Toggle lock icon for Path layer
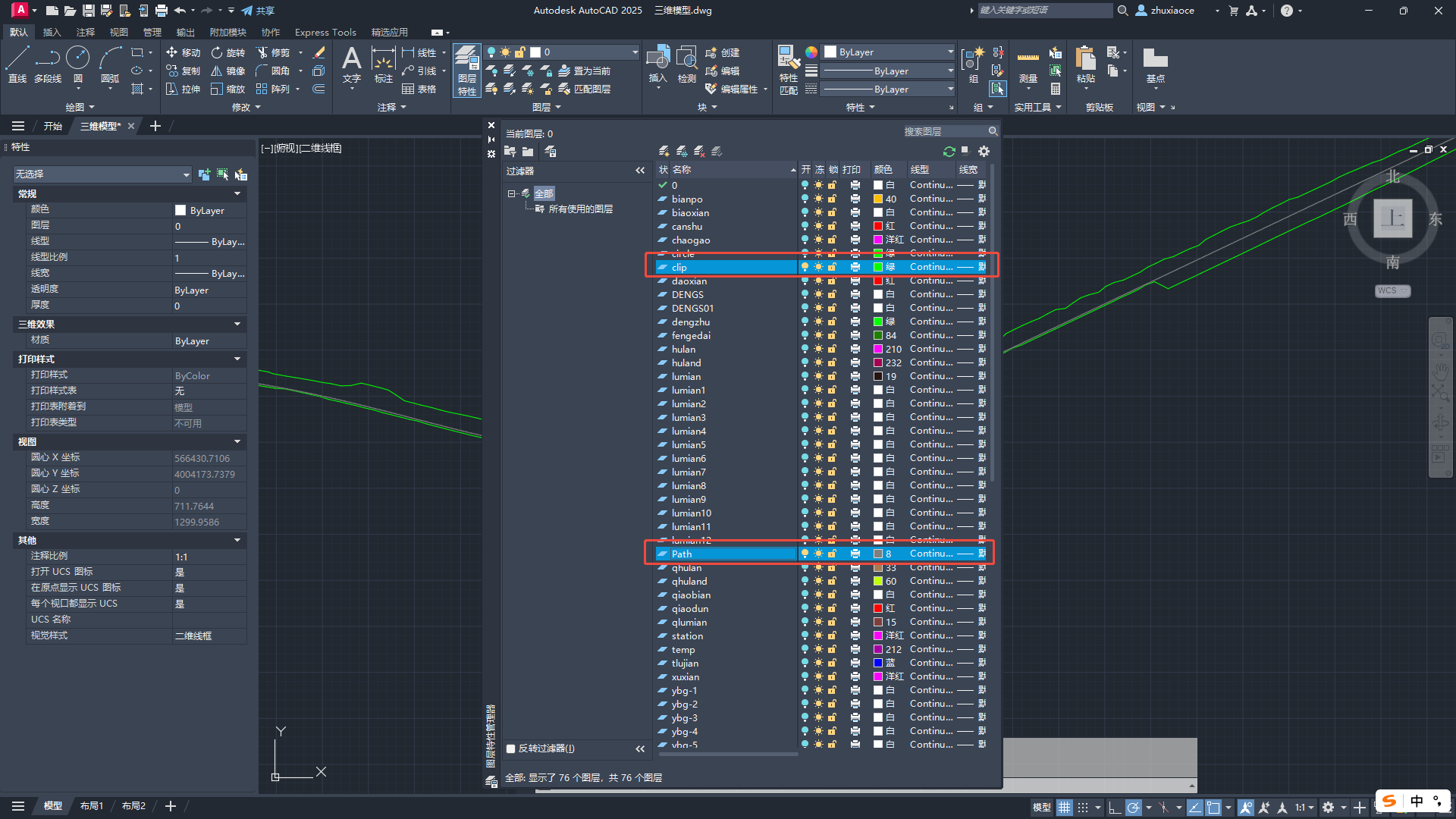 click(832, 554)
